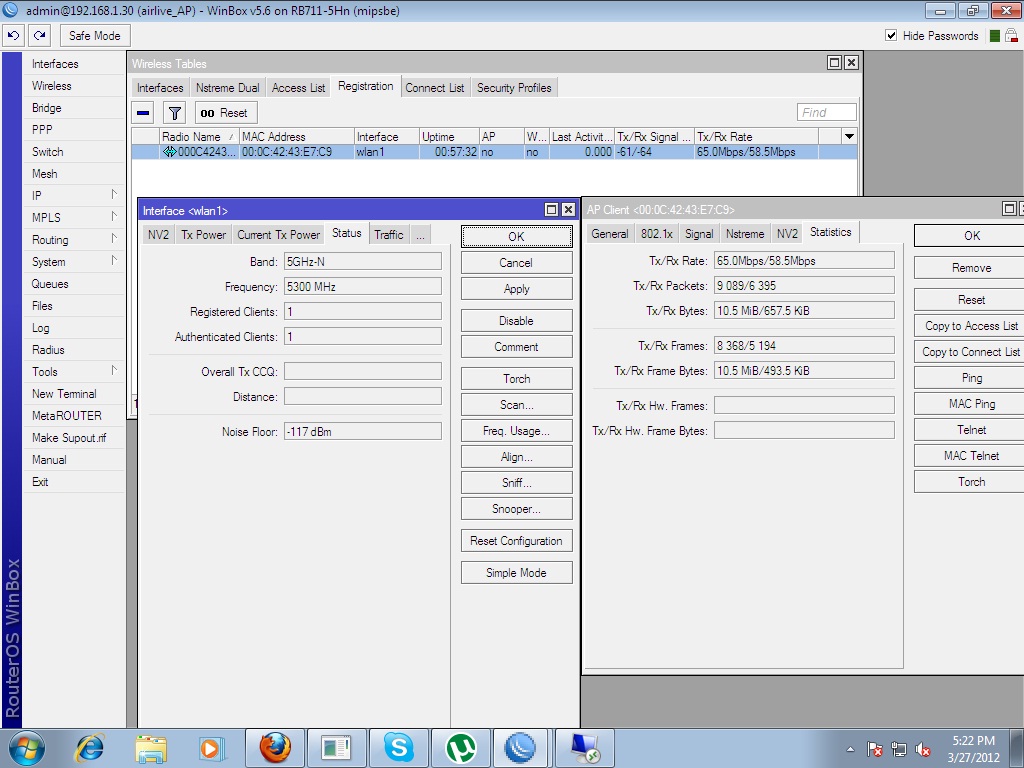The image size is (1024, 768).
Task: Select the Nstreme tab in AP Client window
Action: click(744, 234)
